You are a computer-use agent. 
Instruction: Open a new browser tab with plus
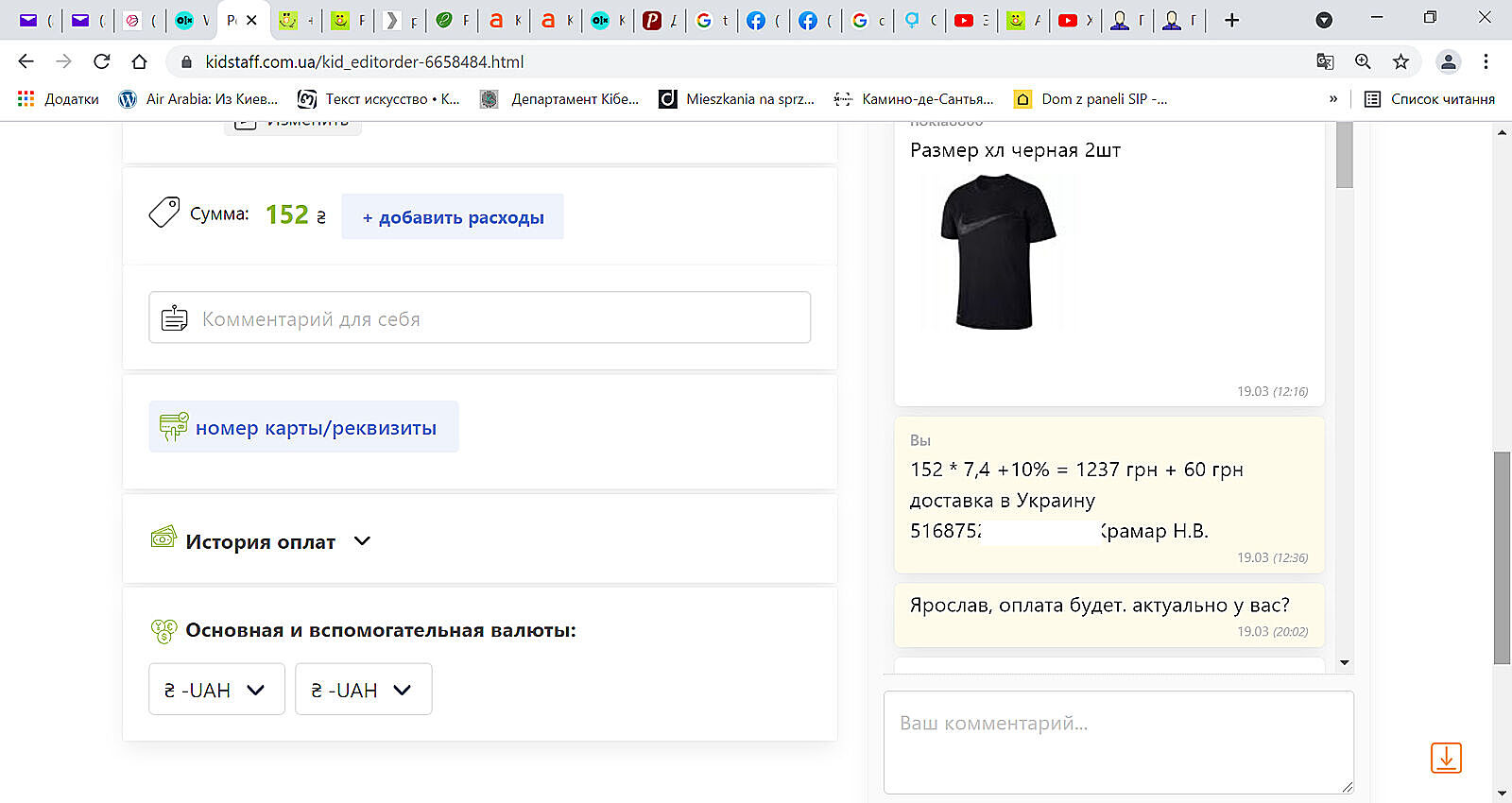[x=1231, y=20]
